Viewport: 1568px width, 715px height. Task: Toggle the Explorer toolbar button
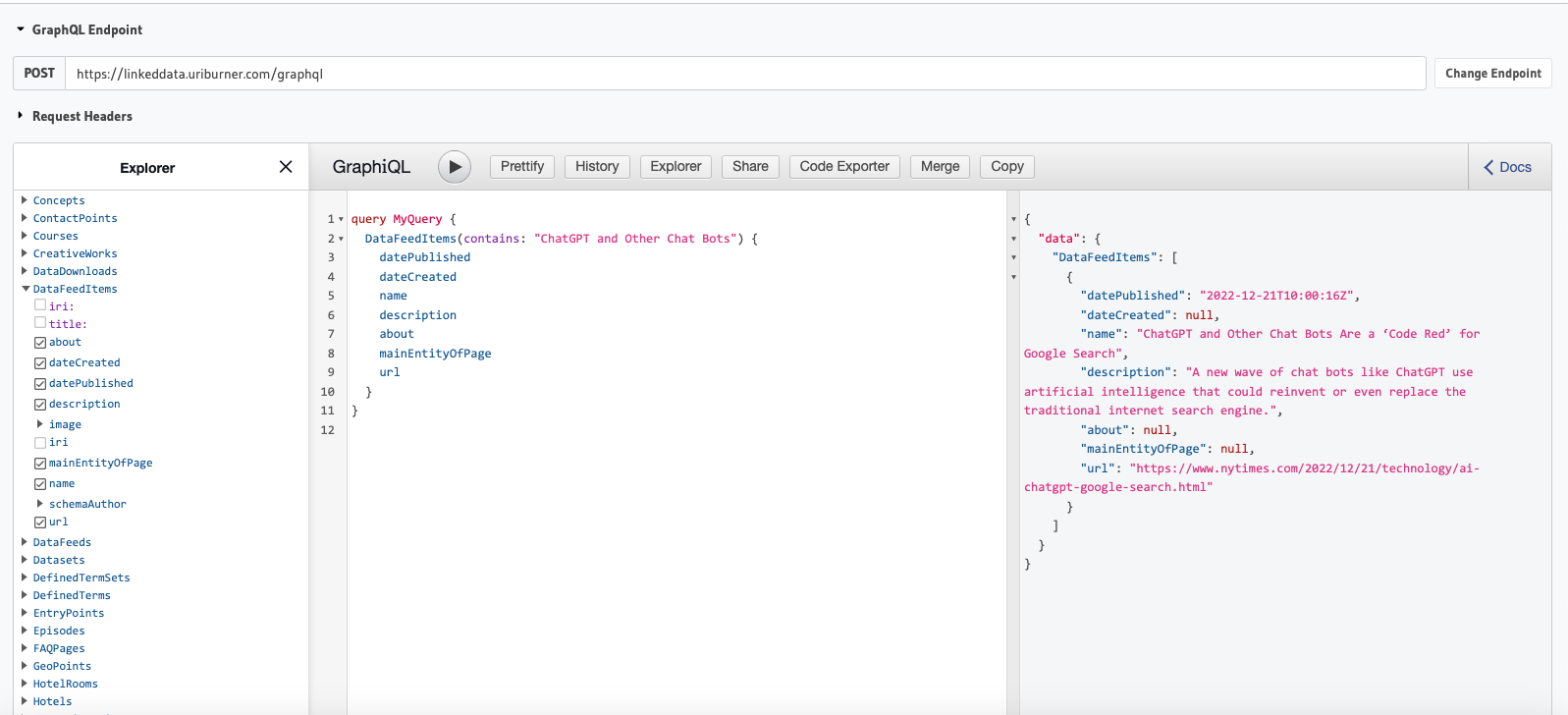click(x=676, y=167)
